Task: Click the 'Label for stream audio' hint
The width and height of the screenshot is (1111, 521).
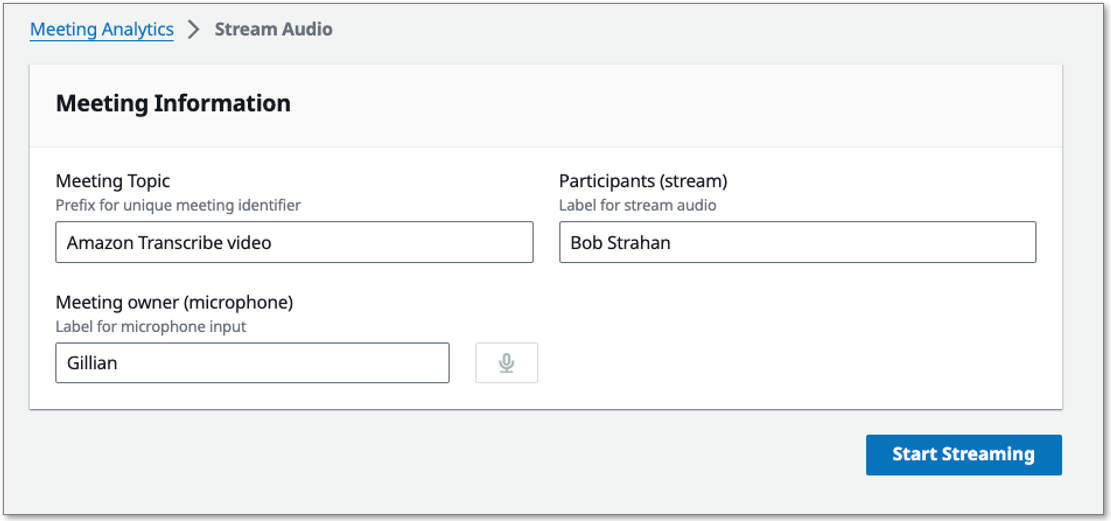Action: (x=637, y=205)
